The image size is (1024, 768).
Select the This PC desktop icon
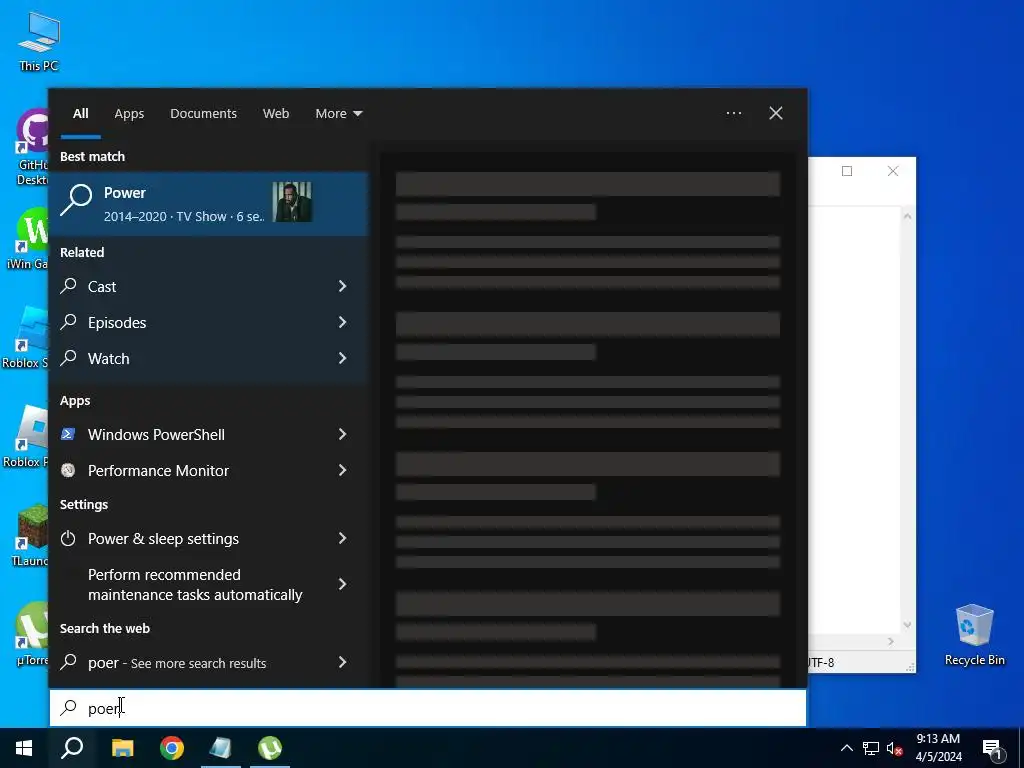tap(39, 42)
